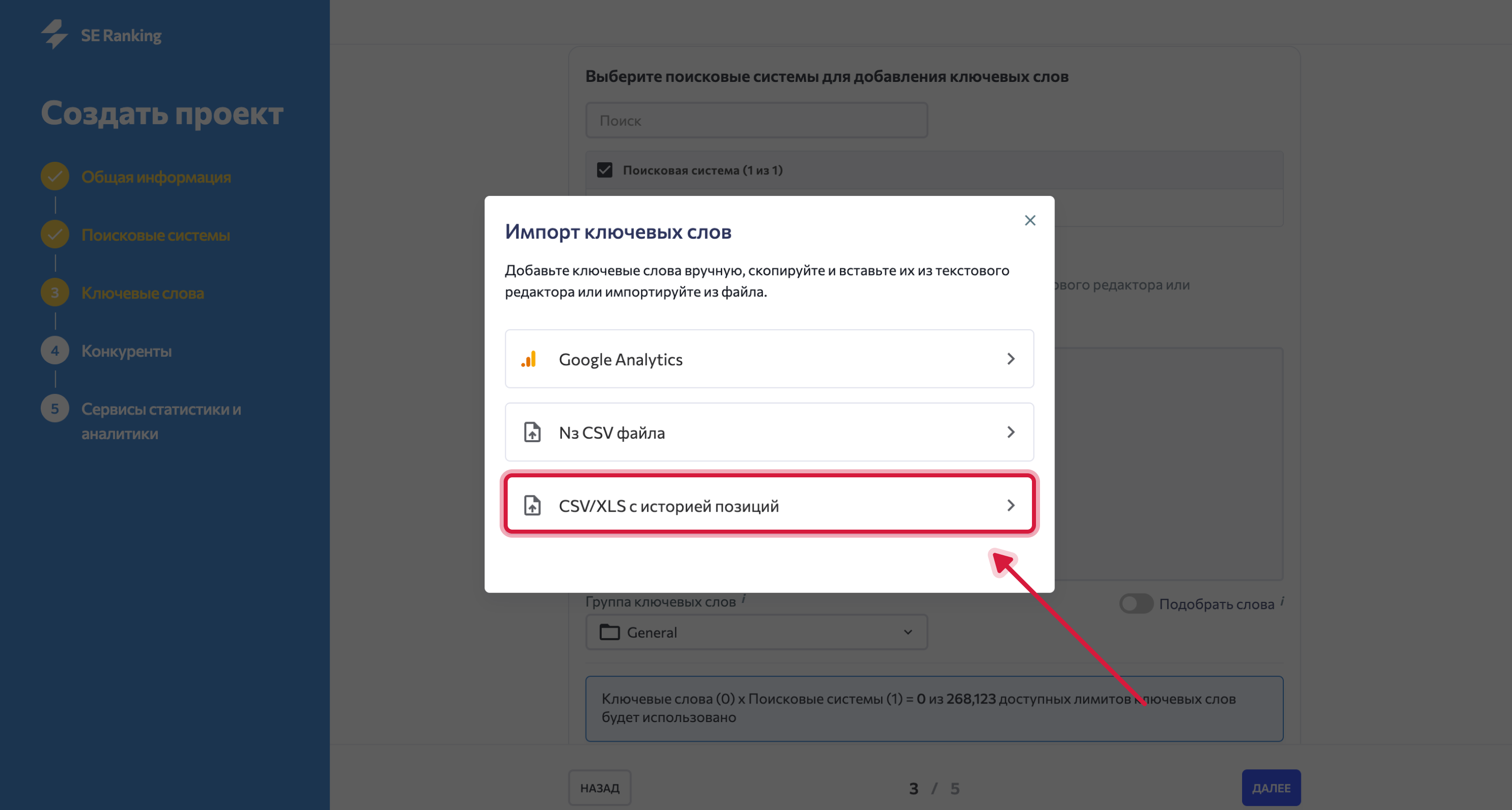Go to 'Сервисы статистики и аналитики' step
The width and height of the screenshot is (1512, 810).
(x=161, y=421)
